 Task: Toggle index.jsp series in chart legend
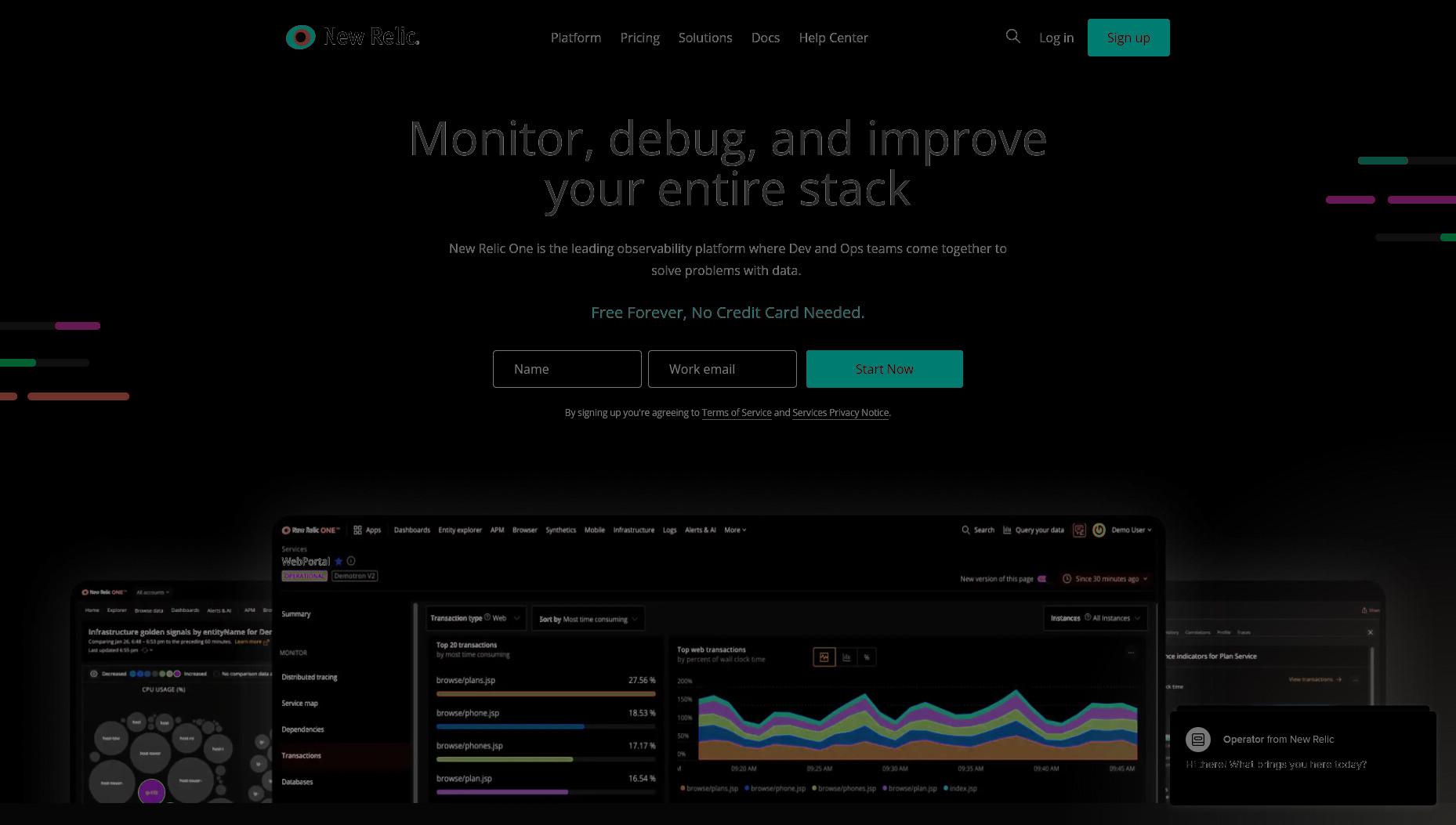point(961,788)
